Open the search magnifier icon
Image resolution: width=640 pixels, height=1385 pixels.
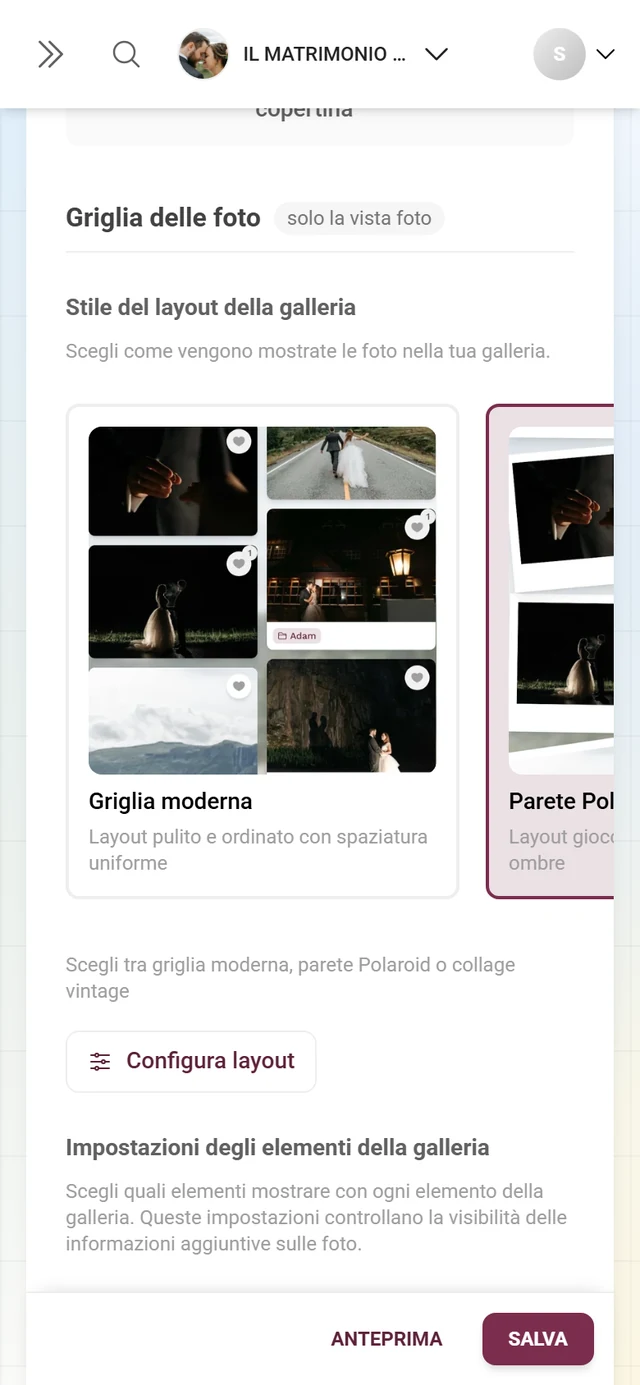(126, 54)
